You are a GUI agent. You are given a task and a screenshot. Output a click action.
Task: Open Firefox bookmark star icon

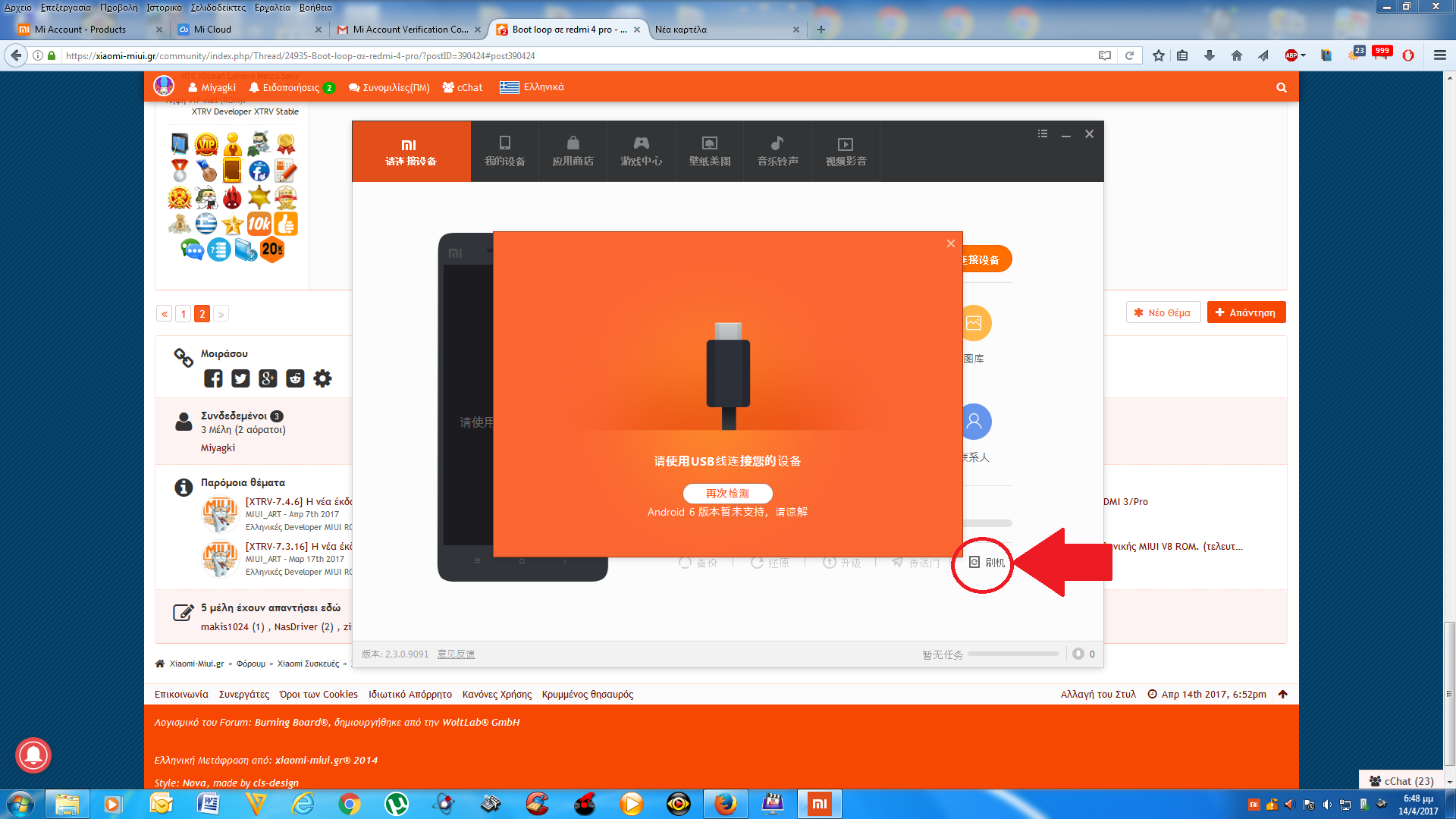coord(1158,55)
